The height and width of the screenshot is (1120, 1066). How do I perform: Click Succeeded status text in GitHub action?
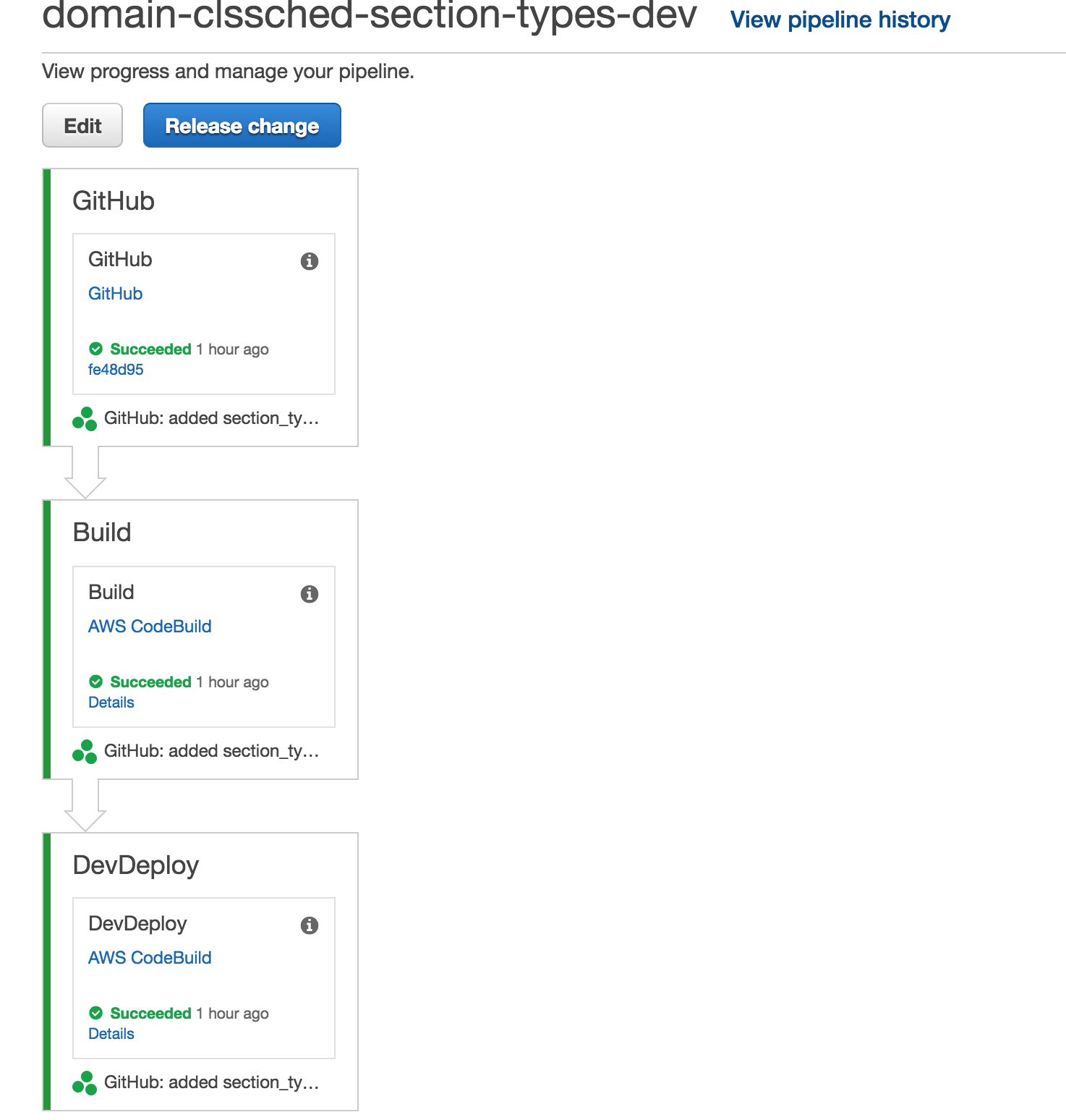click(x=150, y=349)
